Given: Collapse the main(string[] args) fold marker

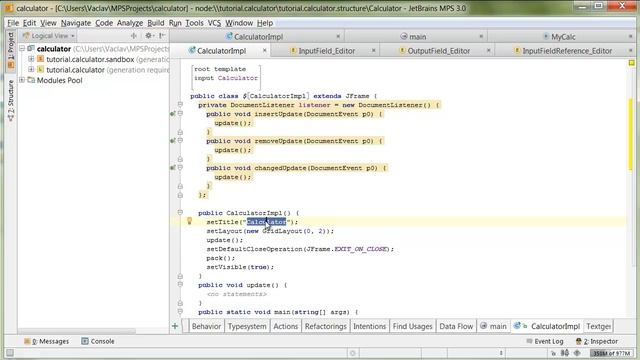Looking at the screenshot, I should (180, 311).
